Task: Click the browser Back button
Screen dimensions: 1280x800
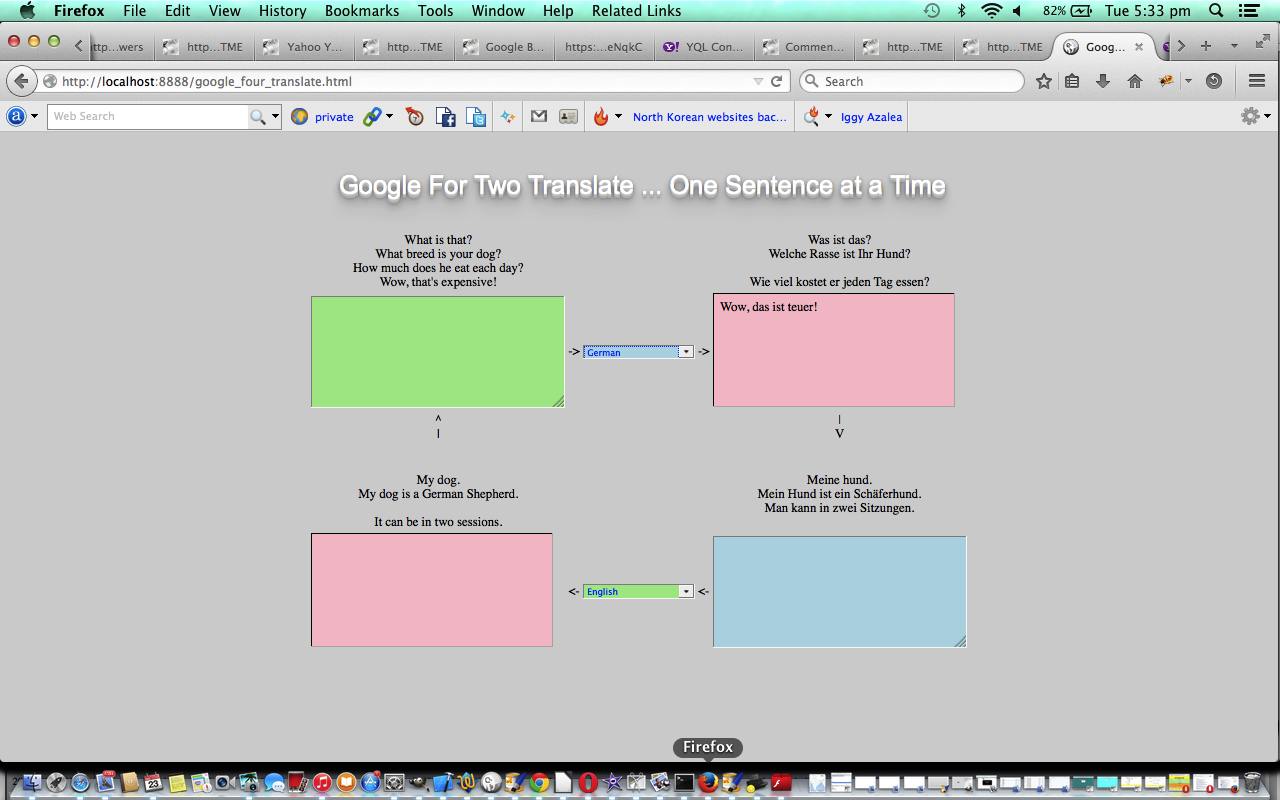Action: pos(21,81)
